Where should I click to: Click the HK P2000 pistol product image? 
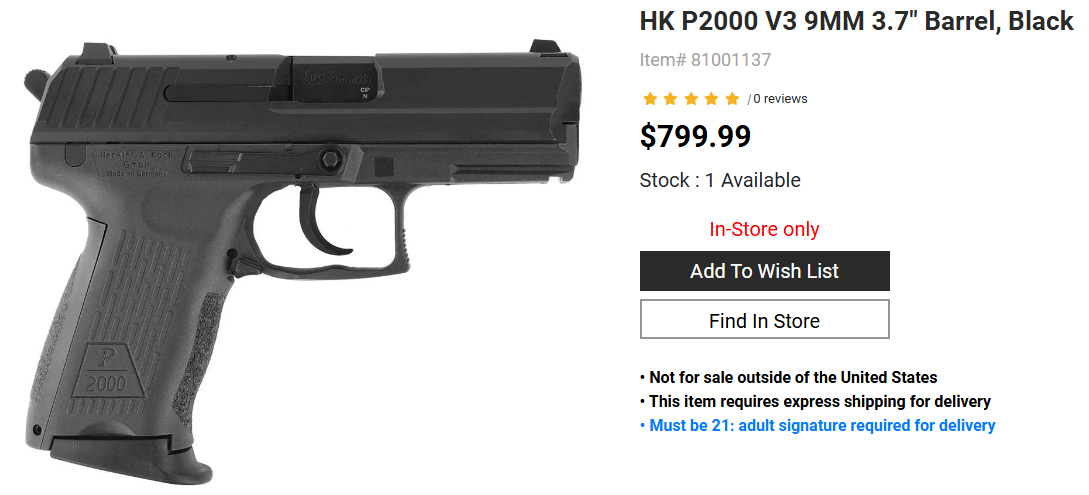(303, 260)
